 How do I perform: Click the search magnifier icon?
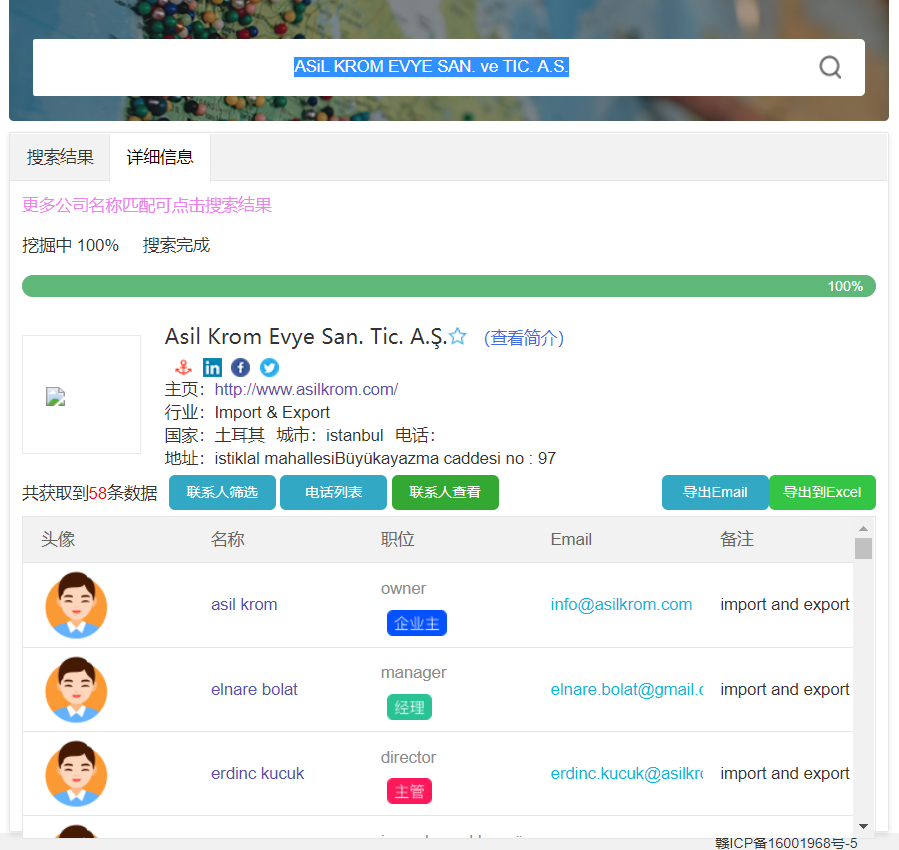pos(830,67)
